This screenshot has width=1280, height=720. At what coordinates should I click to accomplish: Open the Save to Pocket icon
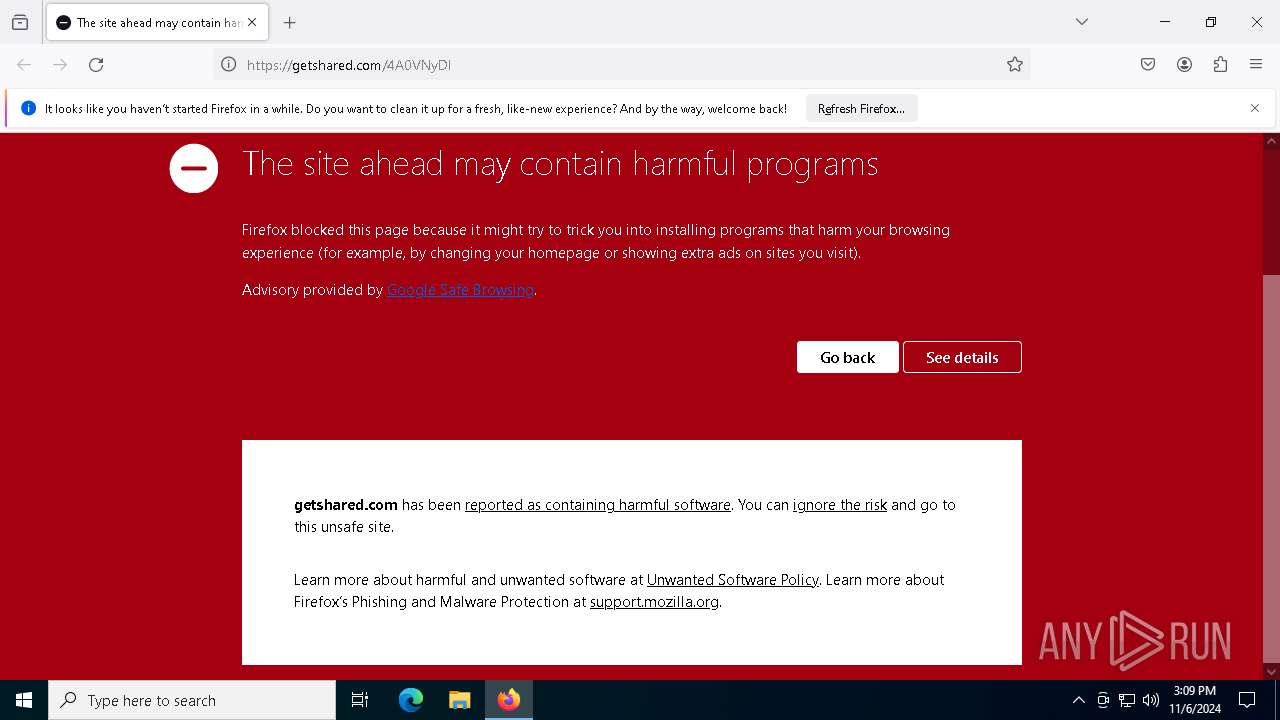pyautogui.click(x=1148, y=65)
